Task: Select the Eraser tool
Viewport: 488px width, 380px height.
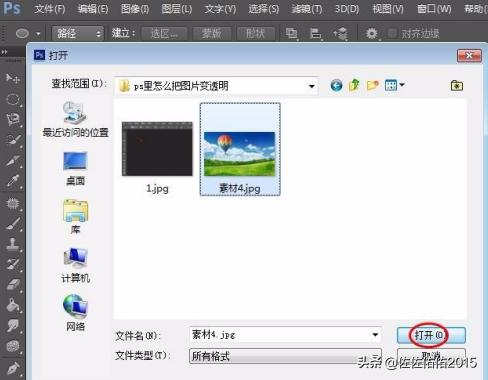Action: (x=13, y=285)
